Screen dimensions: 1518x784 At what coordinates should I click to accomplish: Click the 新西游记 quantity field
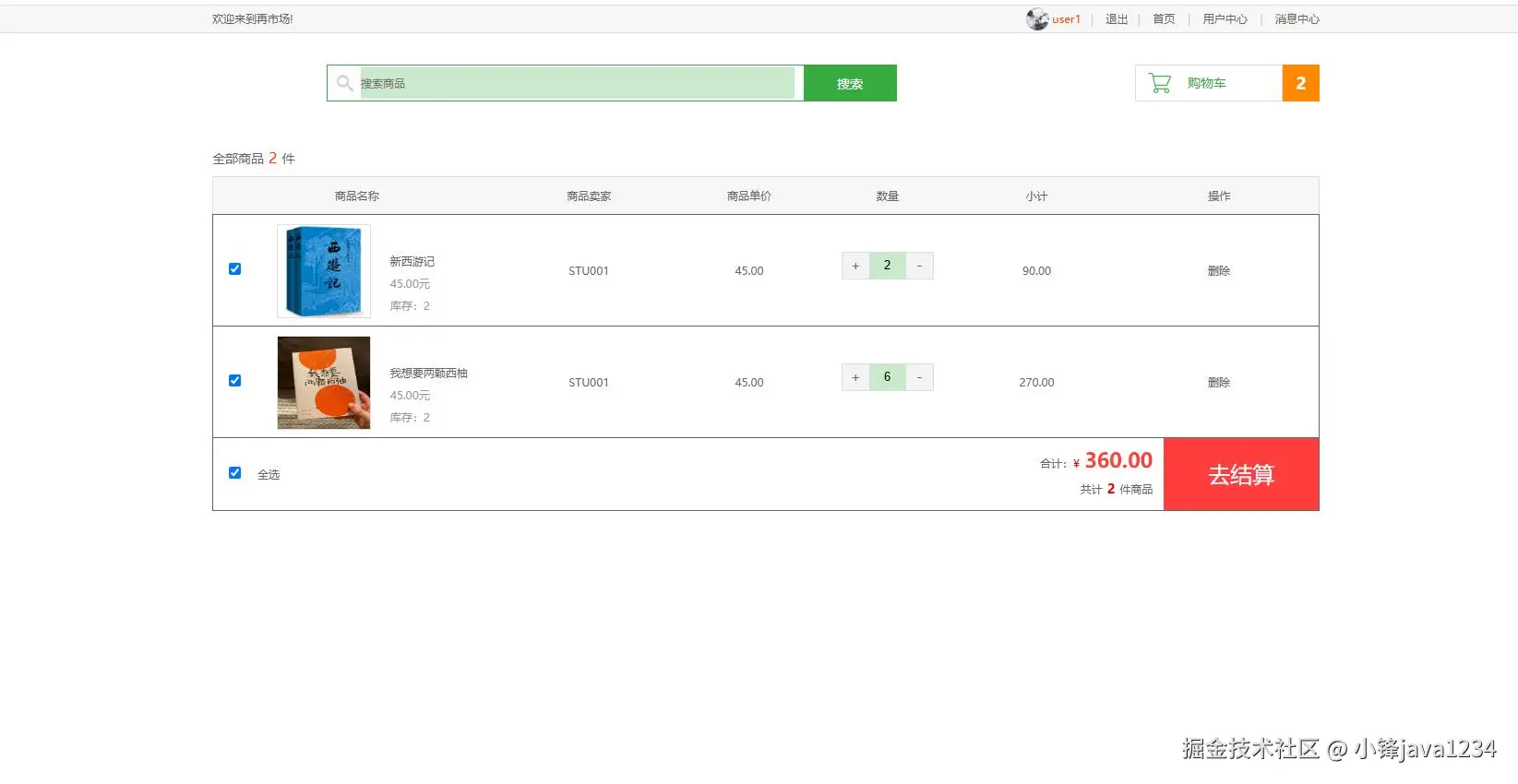(x=887, y=266)
